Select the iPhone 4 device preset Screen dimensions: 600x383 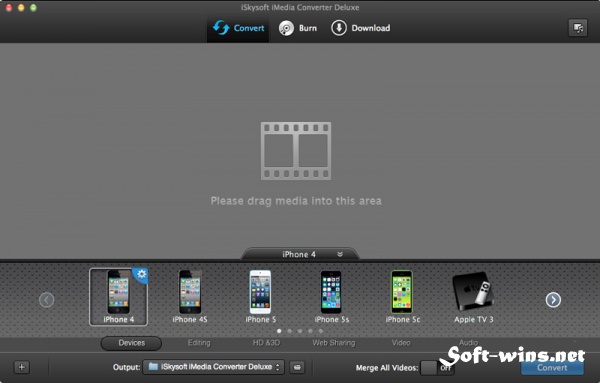(x=118, y=297)
